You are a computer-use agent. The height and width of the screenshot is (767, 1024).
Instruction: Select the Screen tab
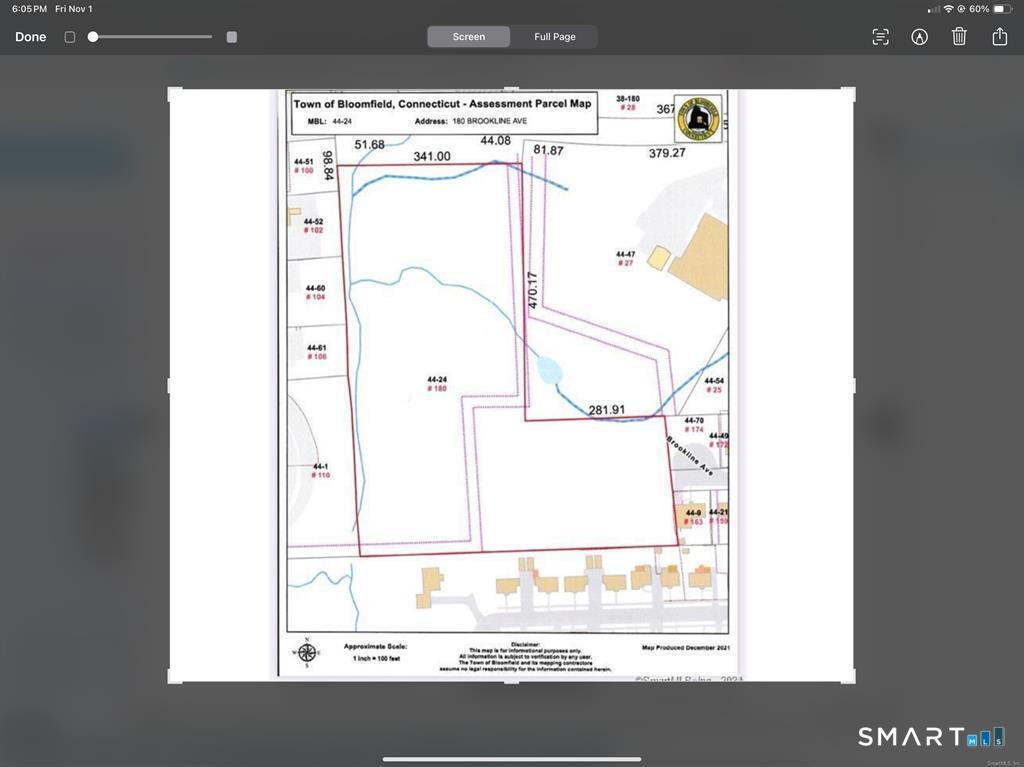tap(469, 37)
